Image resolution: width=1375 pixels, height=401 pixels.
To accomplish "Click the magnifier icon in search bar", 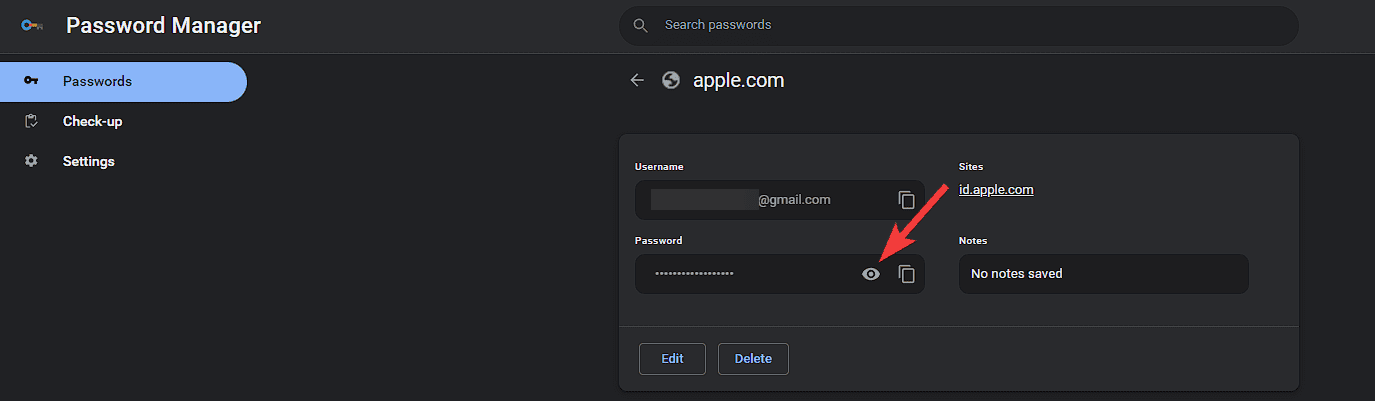I will click(641, 25).
